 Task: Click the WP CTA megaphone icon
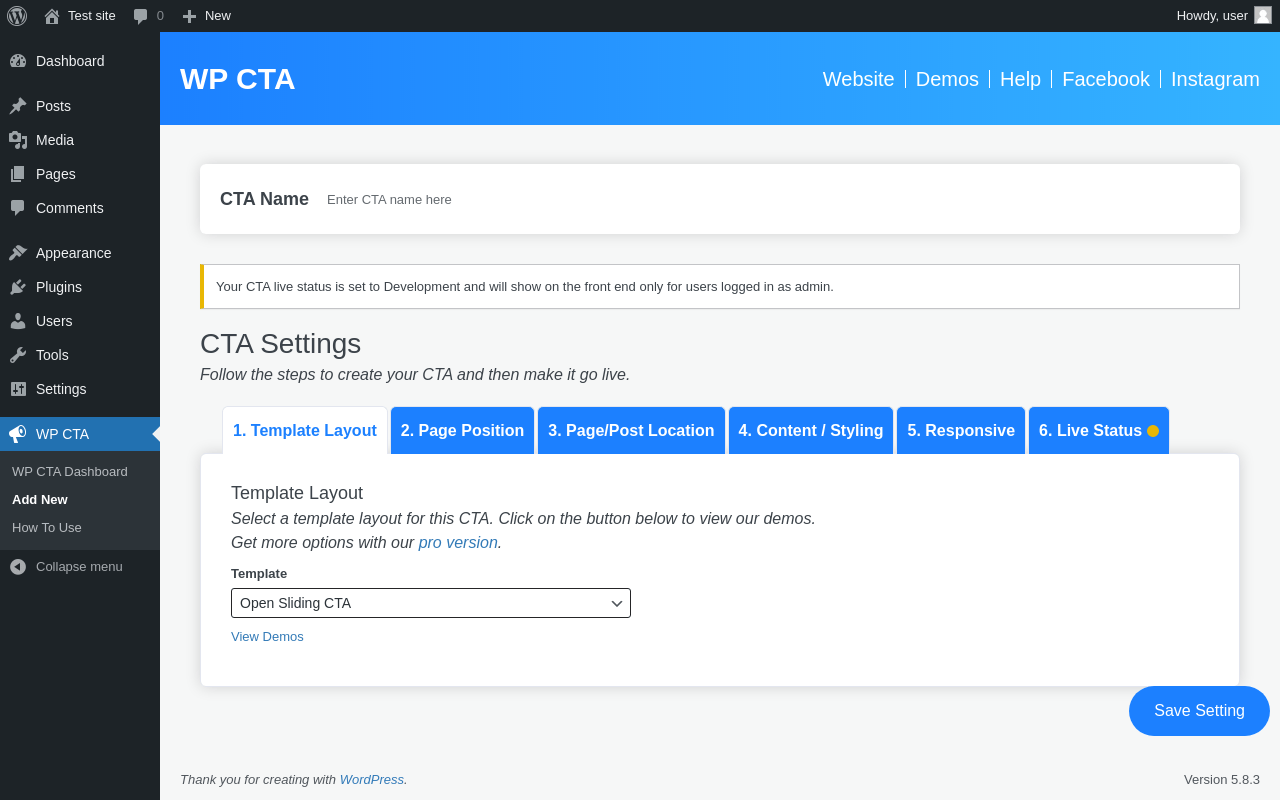coord(18,434)
